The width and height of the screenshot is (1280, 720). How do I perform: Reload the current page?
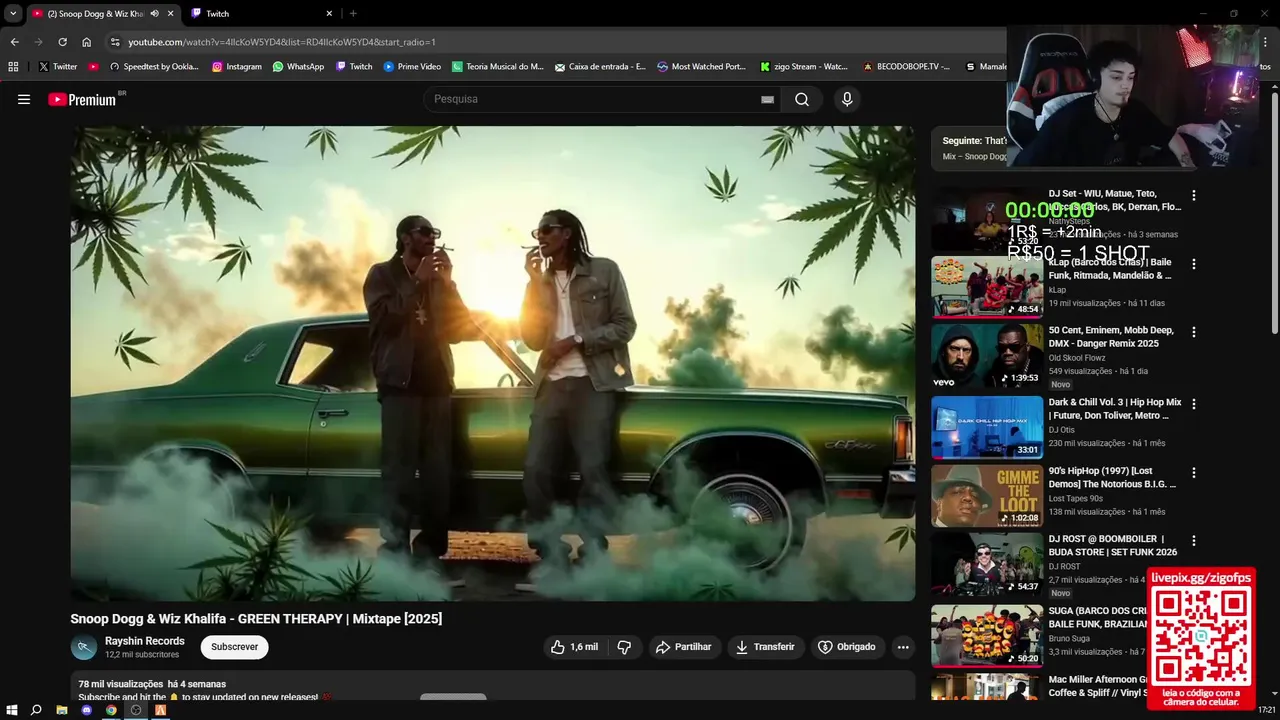[62, 42]
